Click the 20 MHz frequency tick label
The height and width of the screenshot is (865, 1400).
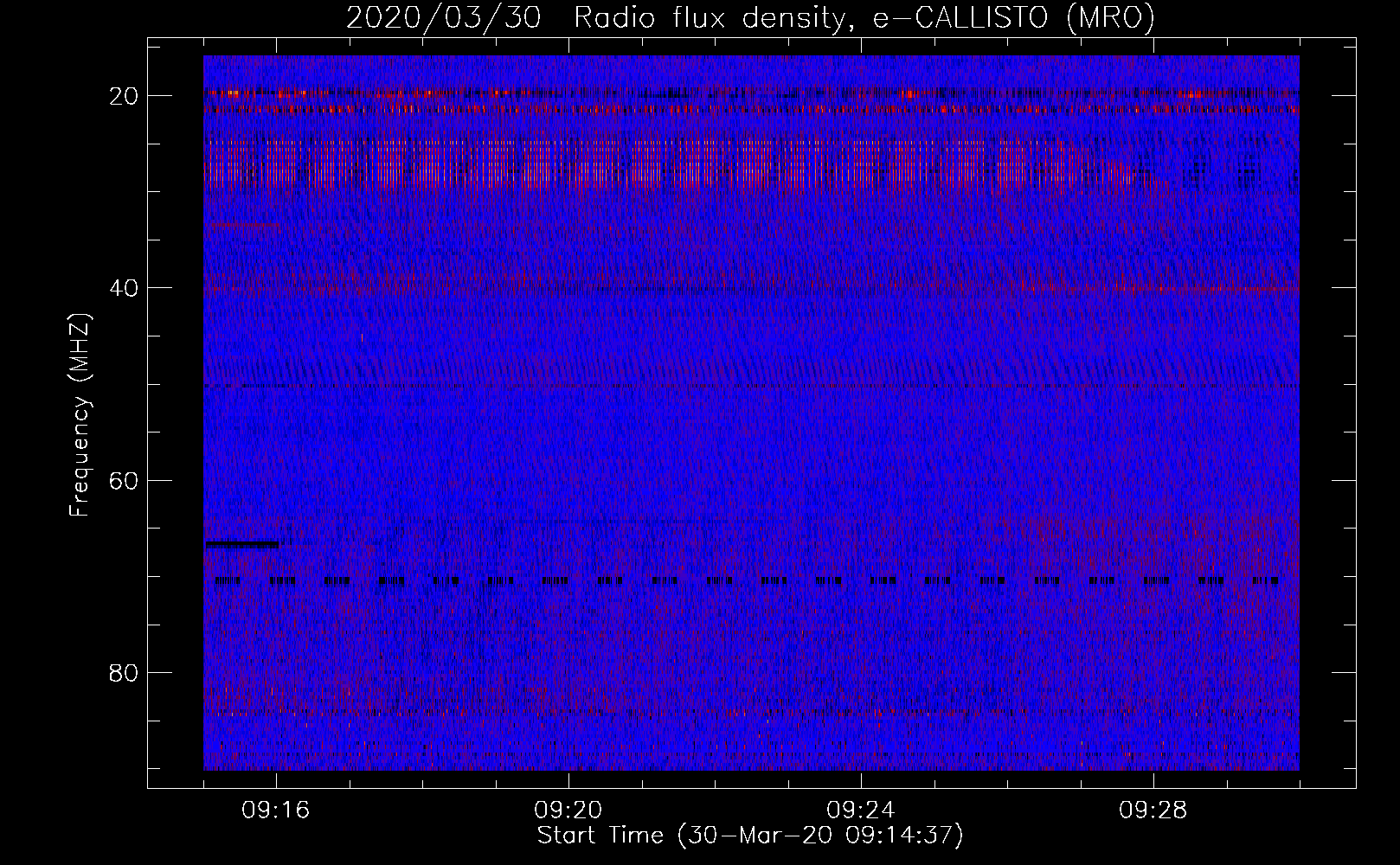point(125,96)
